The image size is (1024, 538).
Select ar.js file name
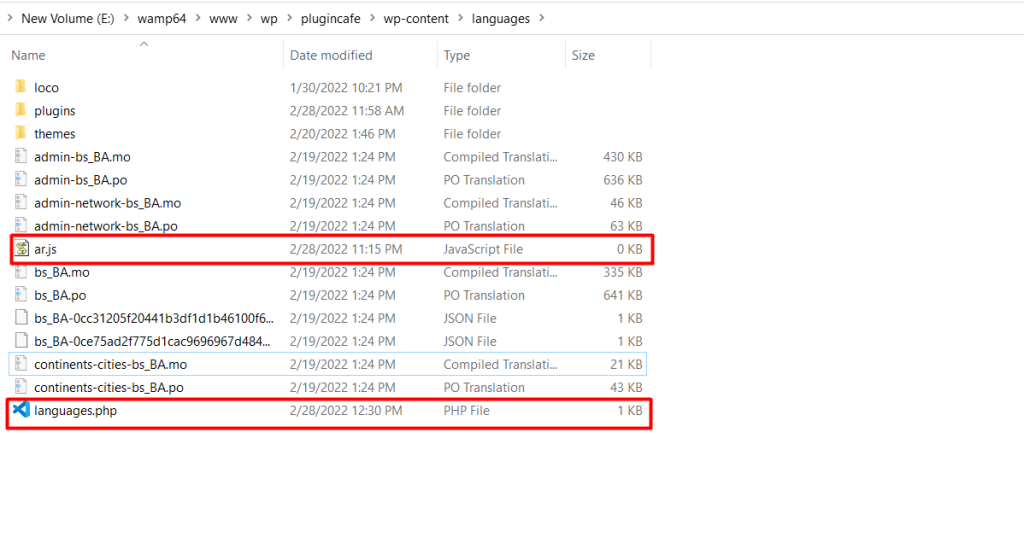click(x=46, y=249)
